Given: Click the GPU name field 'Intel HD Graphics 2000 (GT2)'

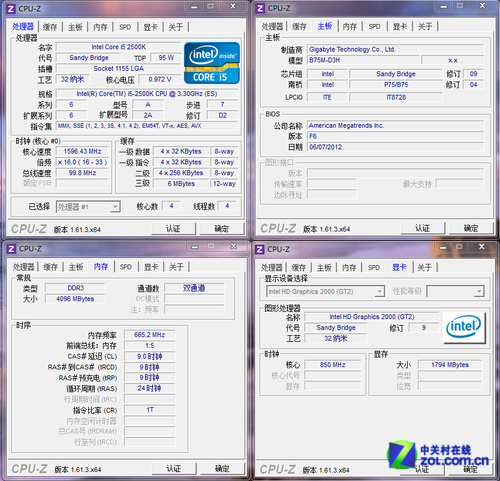Looking at the screenshot, I should 372,317.
